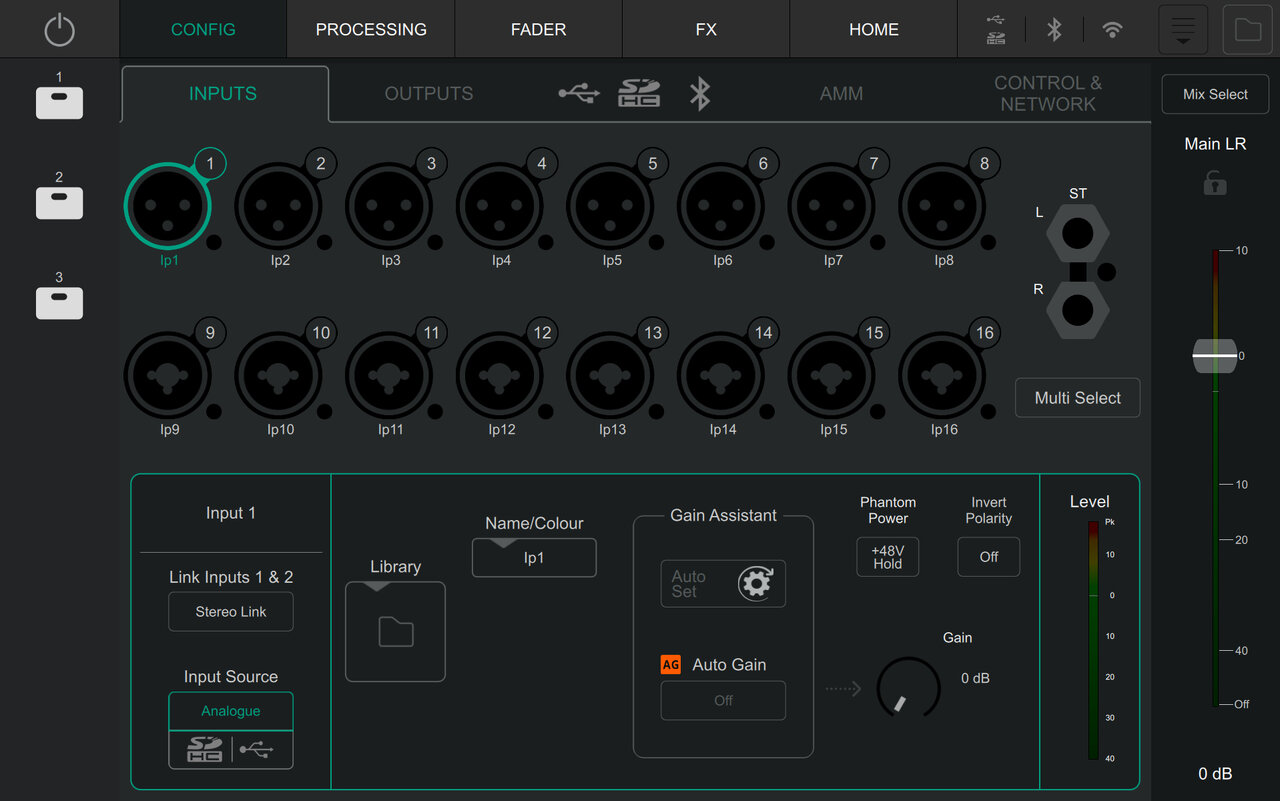
Task: Open the INPUTS sub-tab
Action: (223, 94)
